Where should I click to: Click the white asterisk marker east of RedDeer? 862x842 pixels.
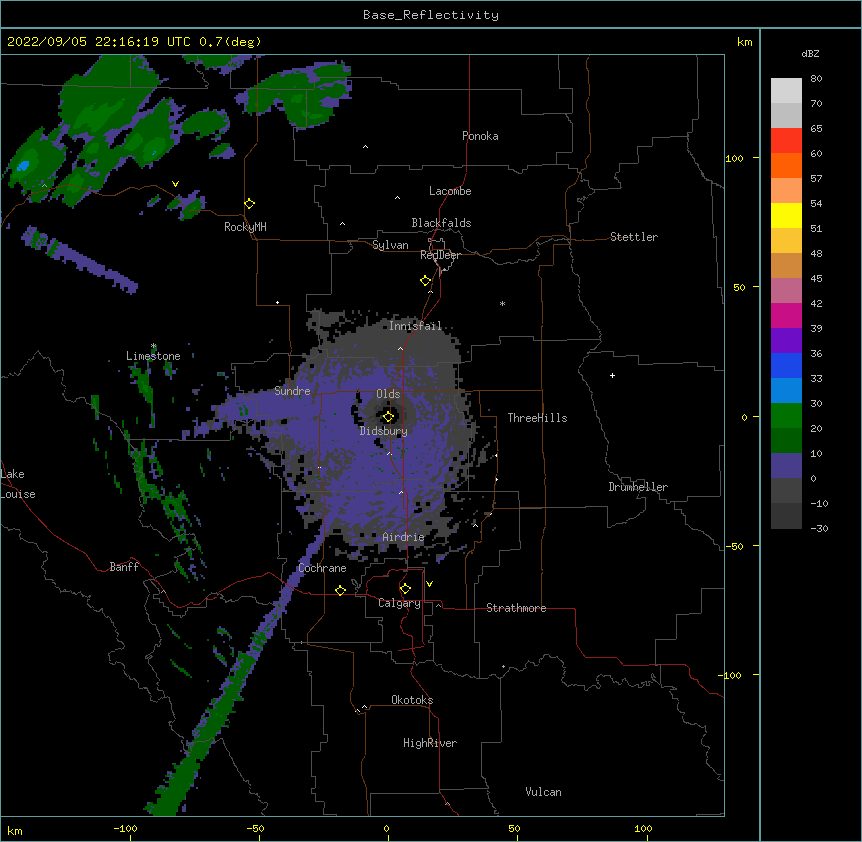(x=502, y=304)
